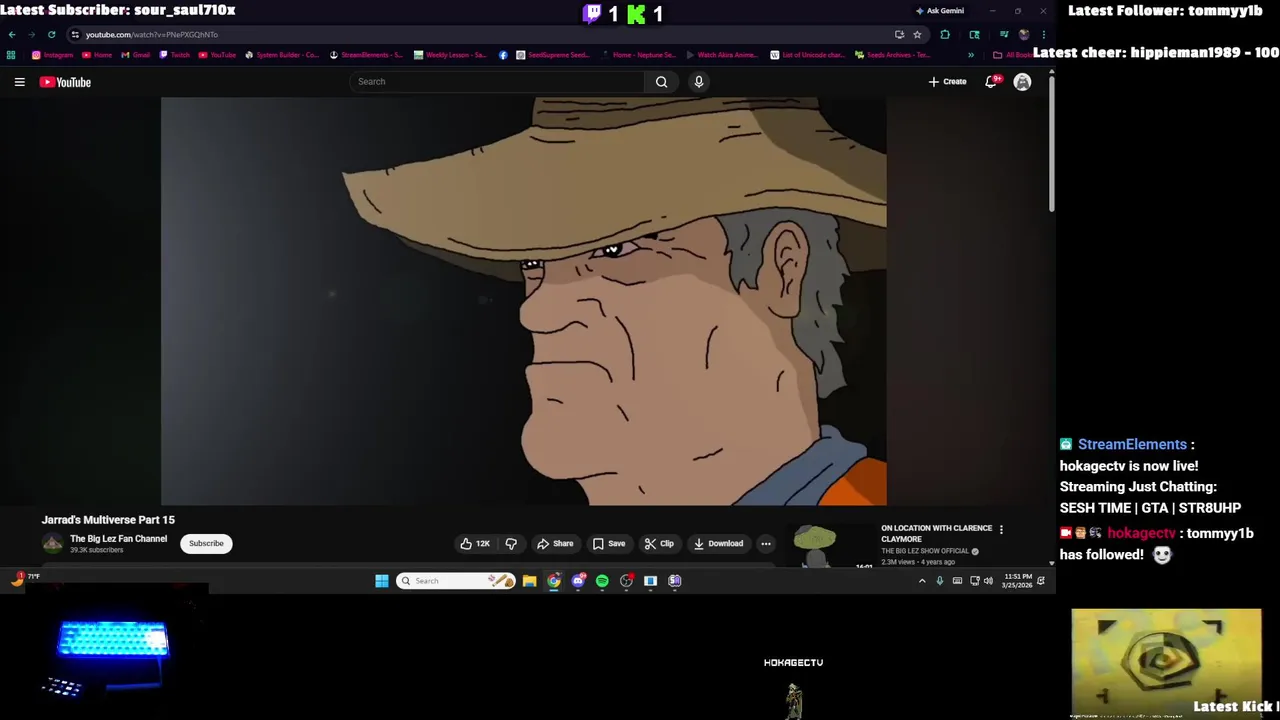
Task: Open On Location With Clarence Claymore thumbnail
Action: click(832, 547)
